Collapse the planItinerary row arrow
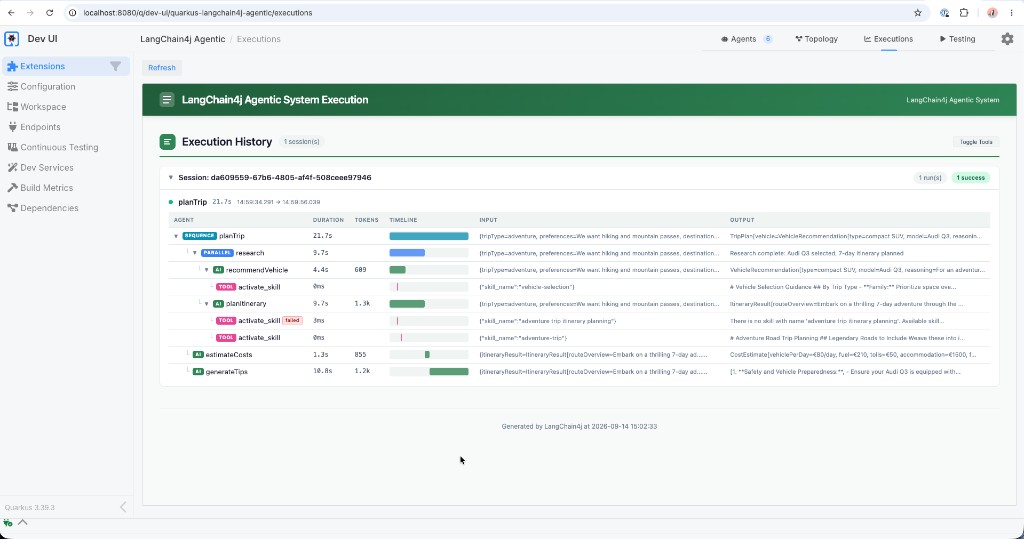1024x539 pixels. 206,304
